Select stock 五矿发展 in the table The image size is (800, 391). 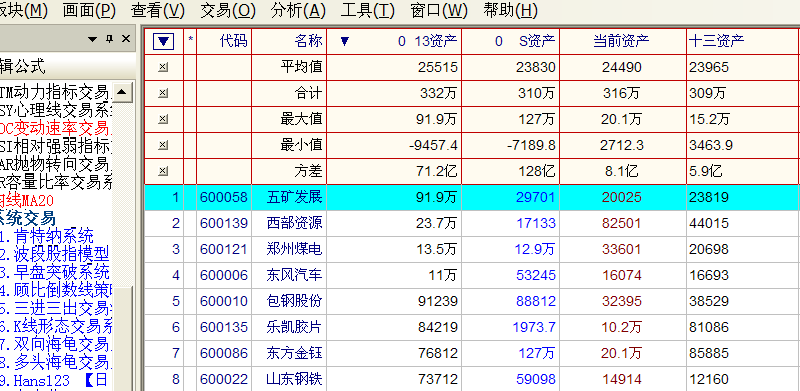(294, 197)
